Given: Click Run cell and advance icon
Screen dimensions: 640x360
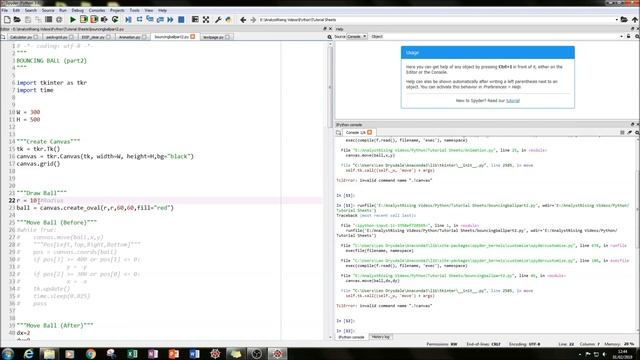Looking at the screenshot, I should [x=94, y=19].
